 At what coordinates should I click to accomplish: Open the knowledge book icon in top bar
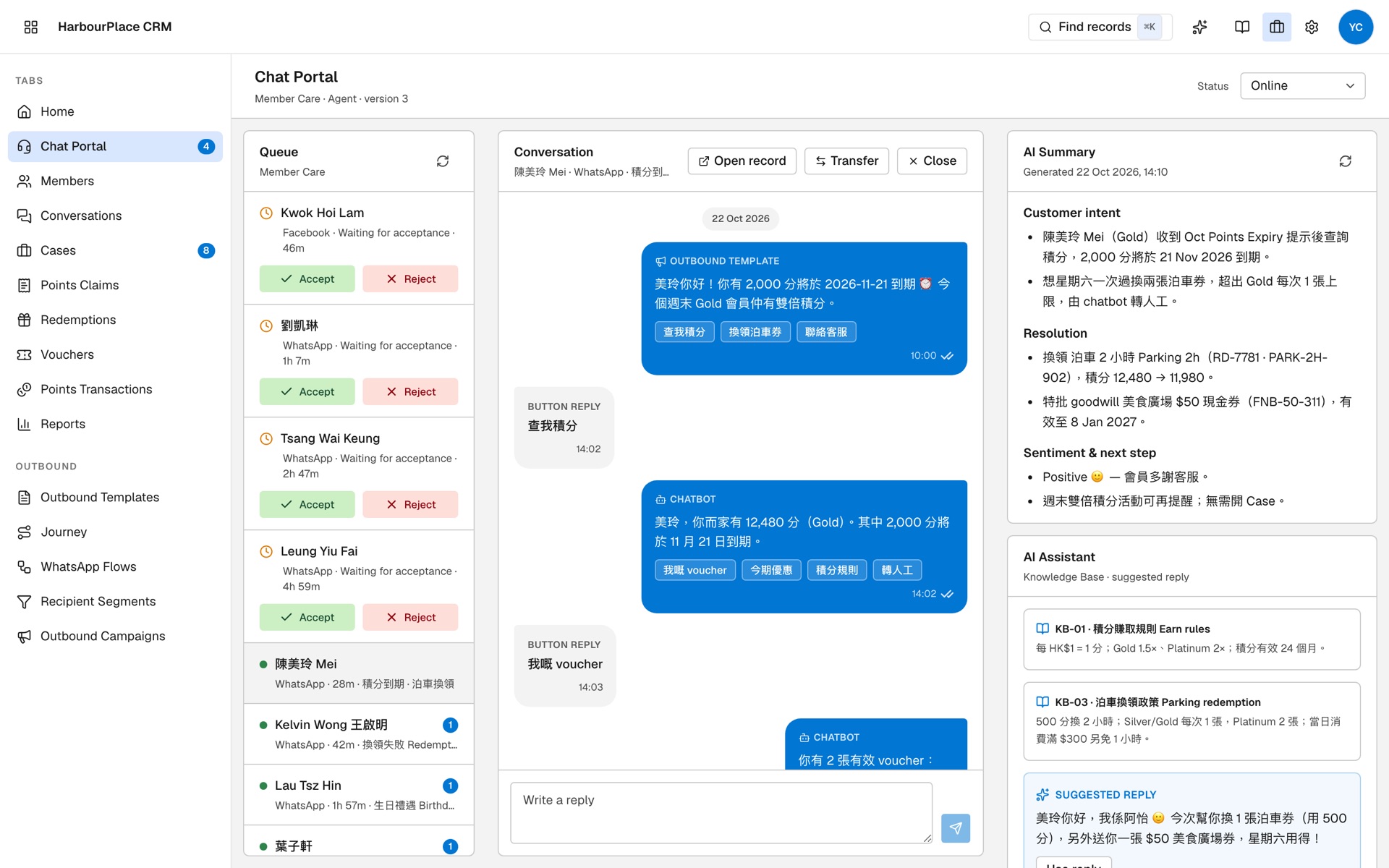(1242, 27)
